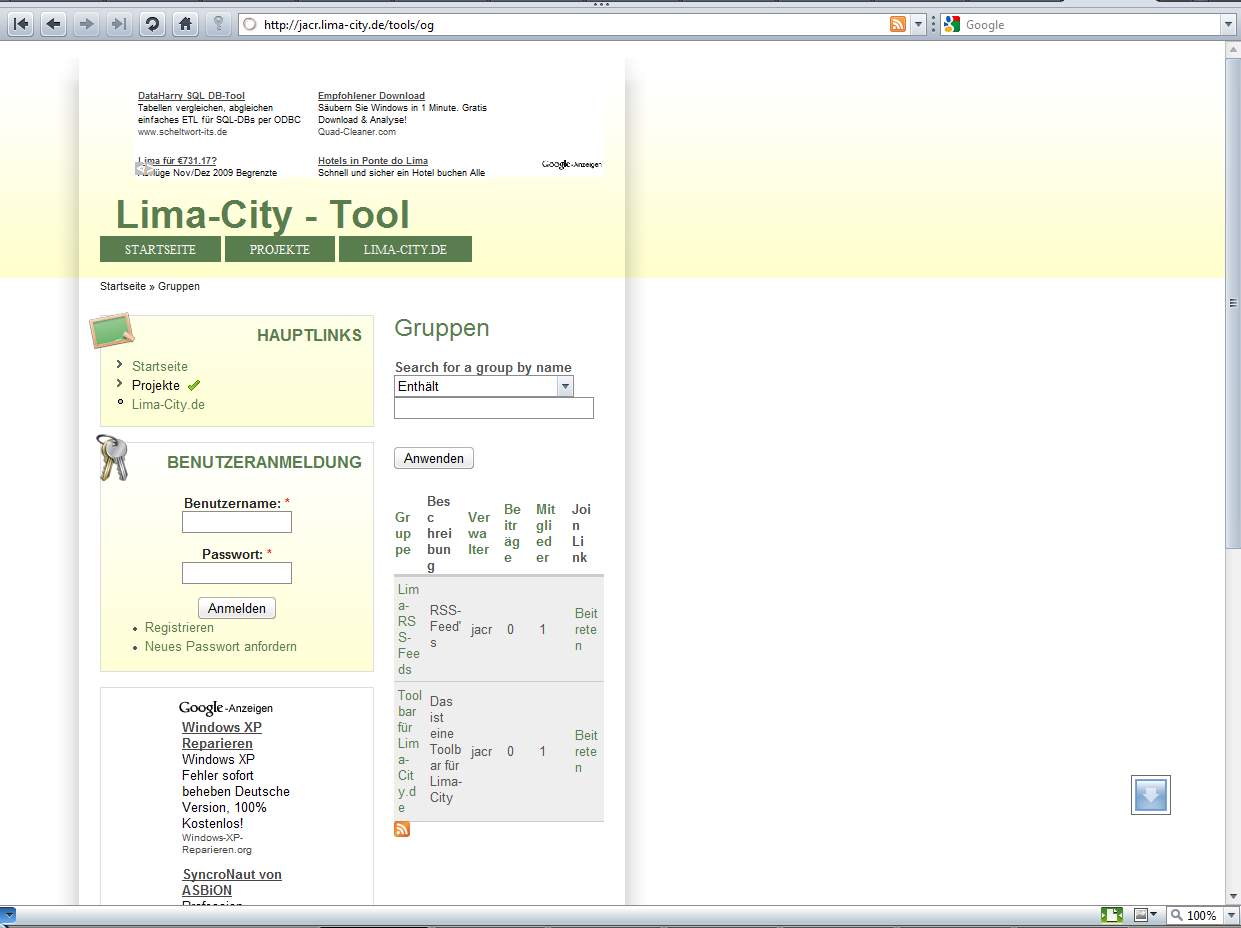Open Windows XP Reparieren ad

coord(222,735)
